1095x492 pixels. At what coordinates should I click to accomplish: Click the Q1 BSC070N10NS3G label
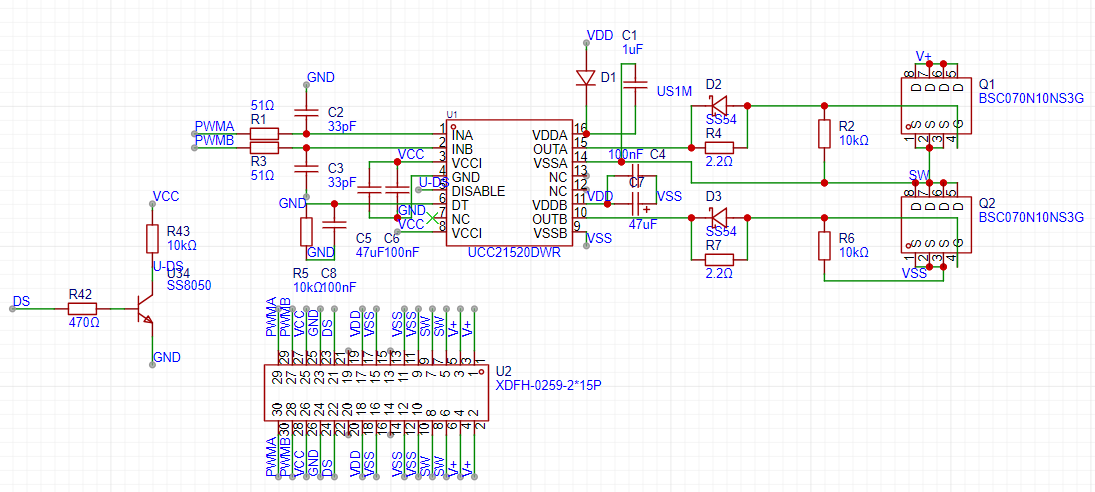[x=1031, y=98]
